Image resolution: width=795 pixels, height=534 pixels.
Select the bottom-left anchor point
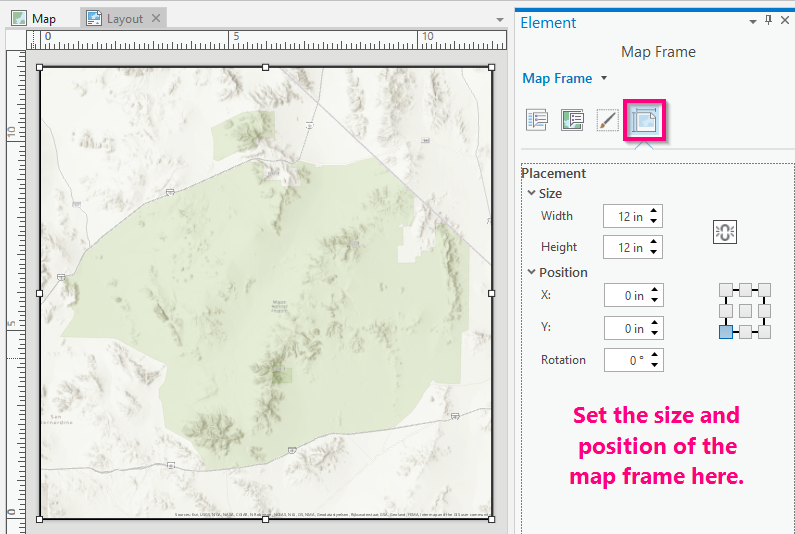[x=726, y=332]
